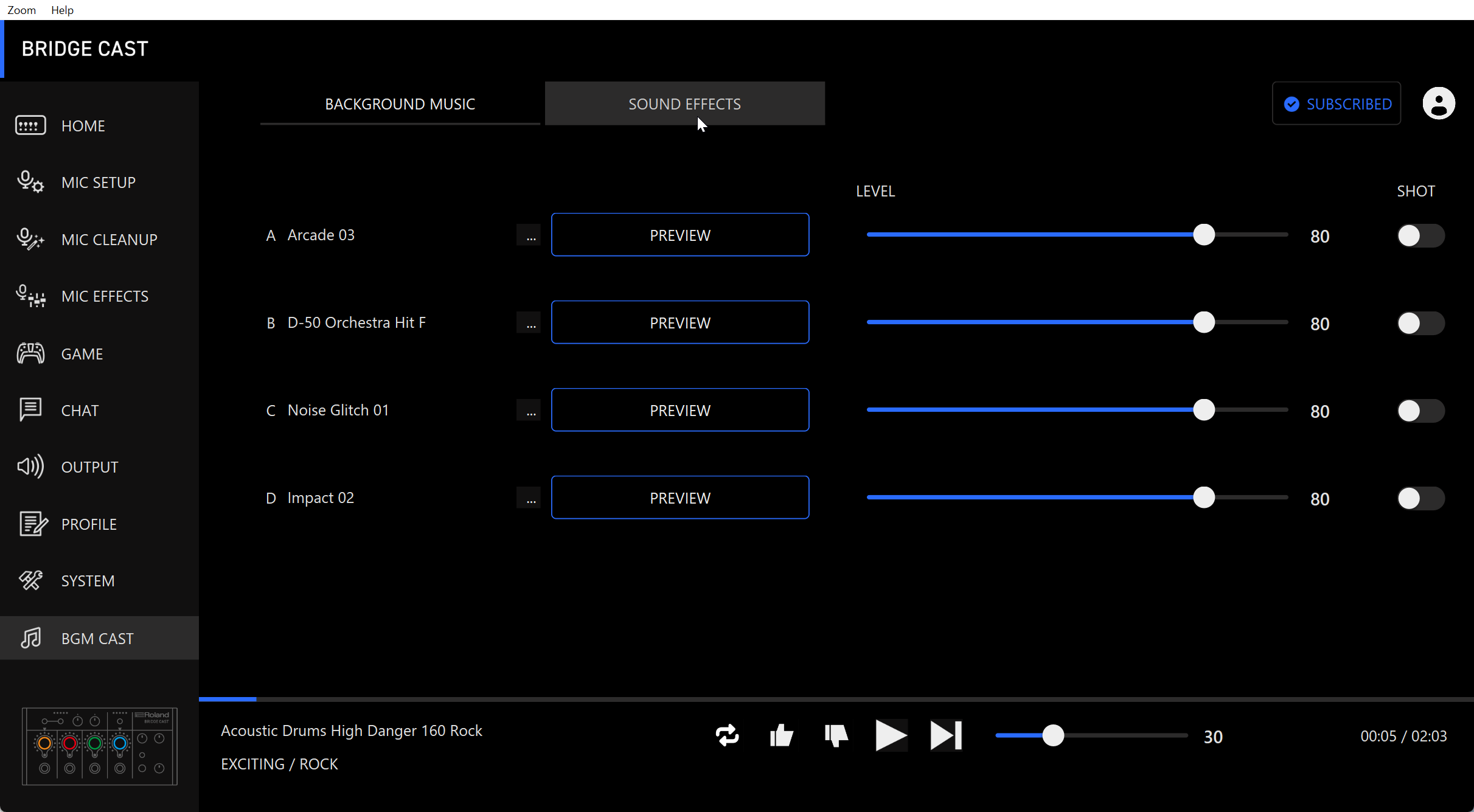
Task: Preview the D-50 Orchestra Hit F effect
Action: (x=680, y=322)
